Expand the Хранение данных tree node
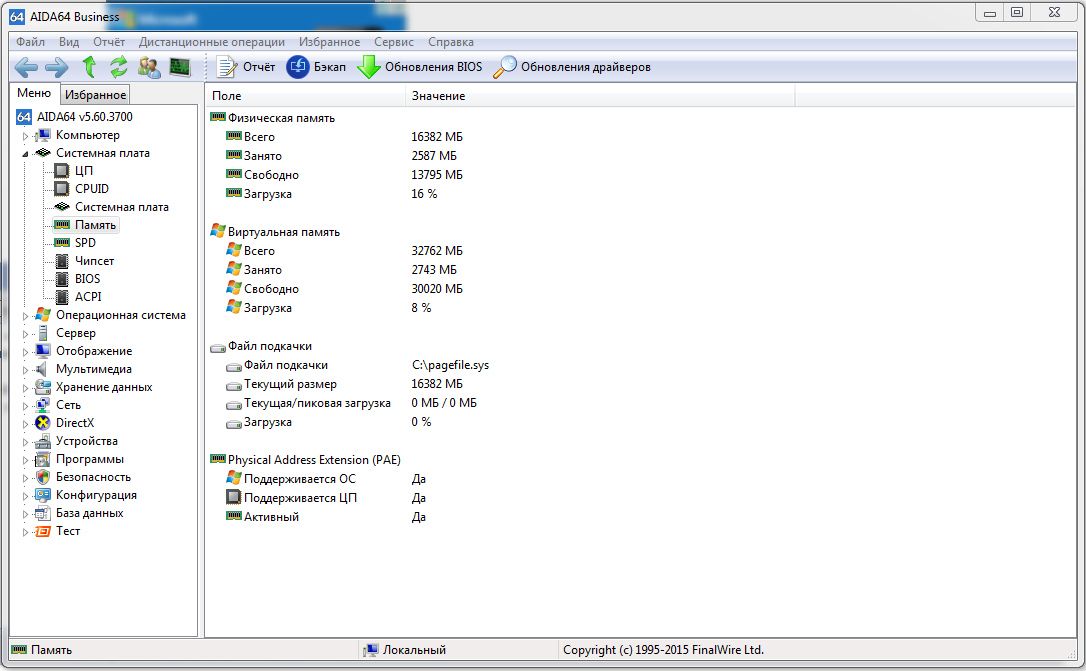Screen dimensions: 1086x671 tap(26, 388)
